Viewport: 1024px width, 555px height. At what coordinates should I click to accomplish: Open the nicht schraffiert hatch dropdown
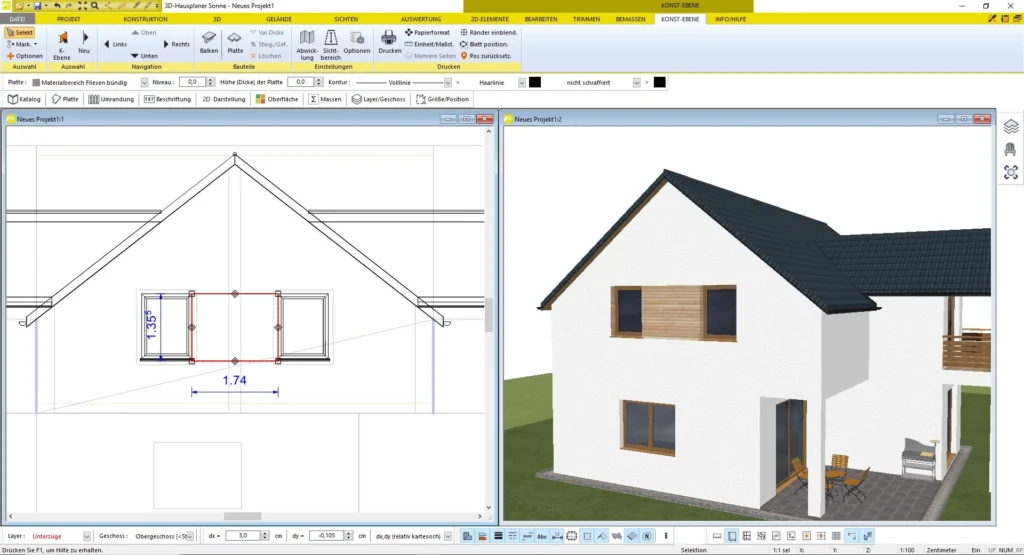click(636, 82)
